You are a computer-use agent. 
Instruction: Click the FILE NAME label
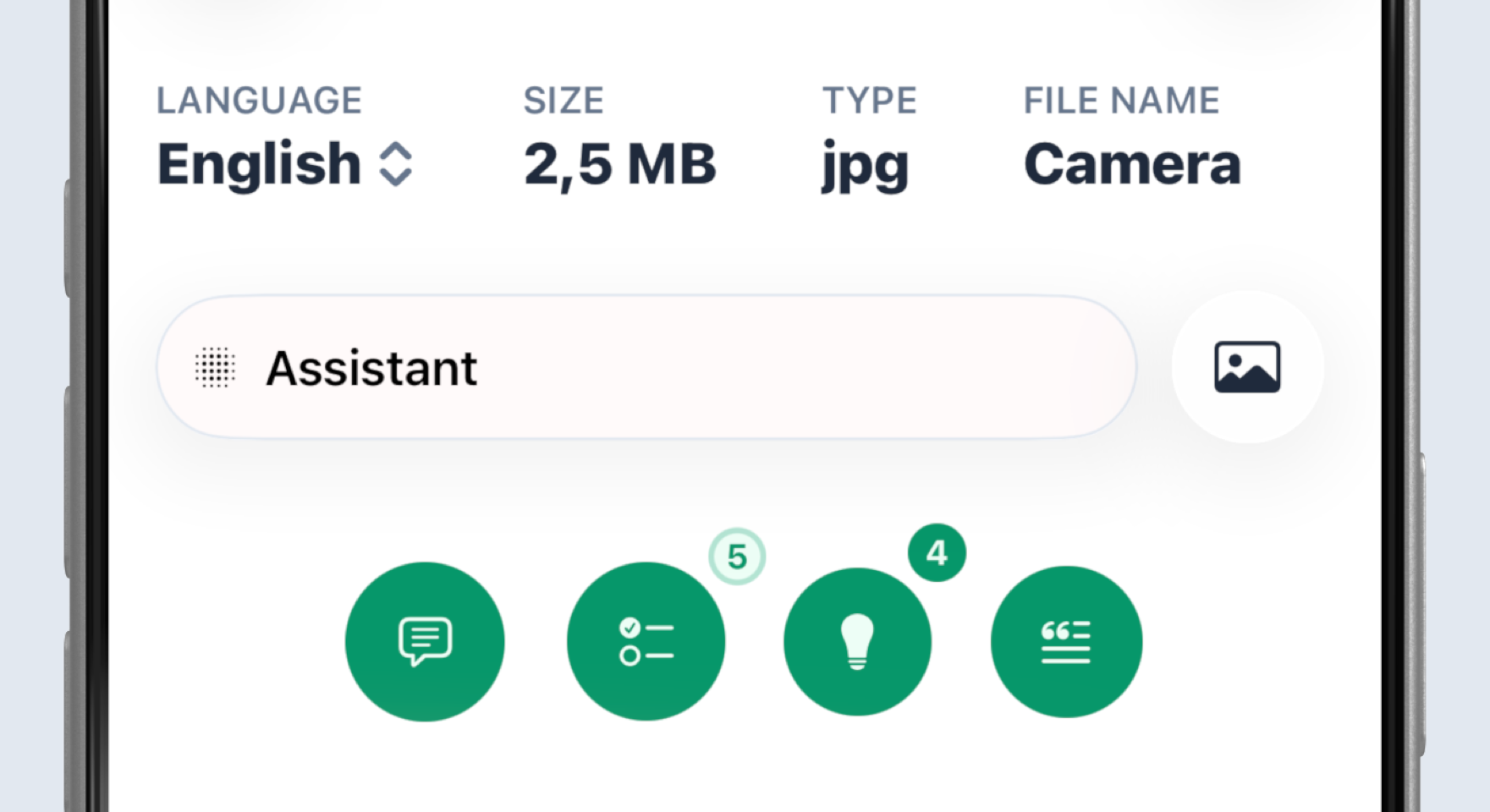tap(1121, 101)
